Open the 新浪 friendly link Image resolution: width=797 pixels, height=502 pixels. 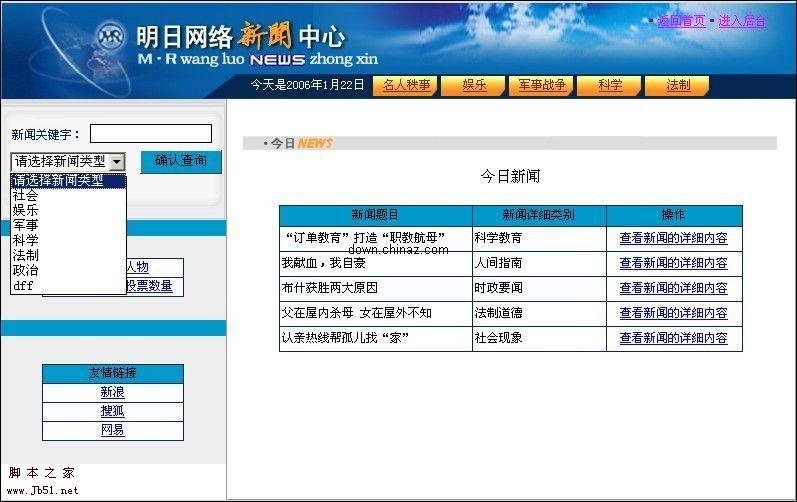coord(112,392)
